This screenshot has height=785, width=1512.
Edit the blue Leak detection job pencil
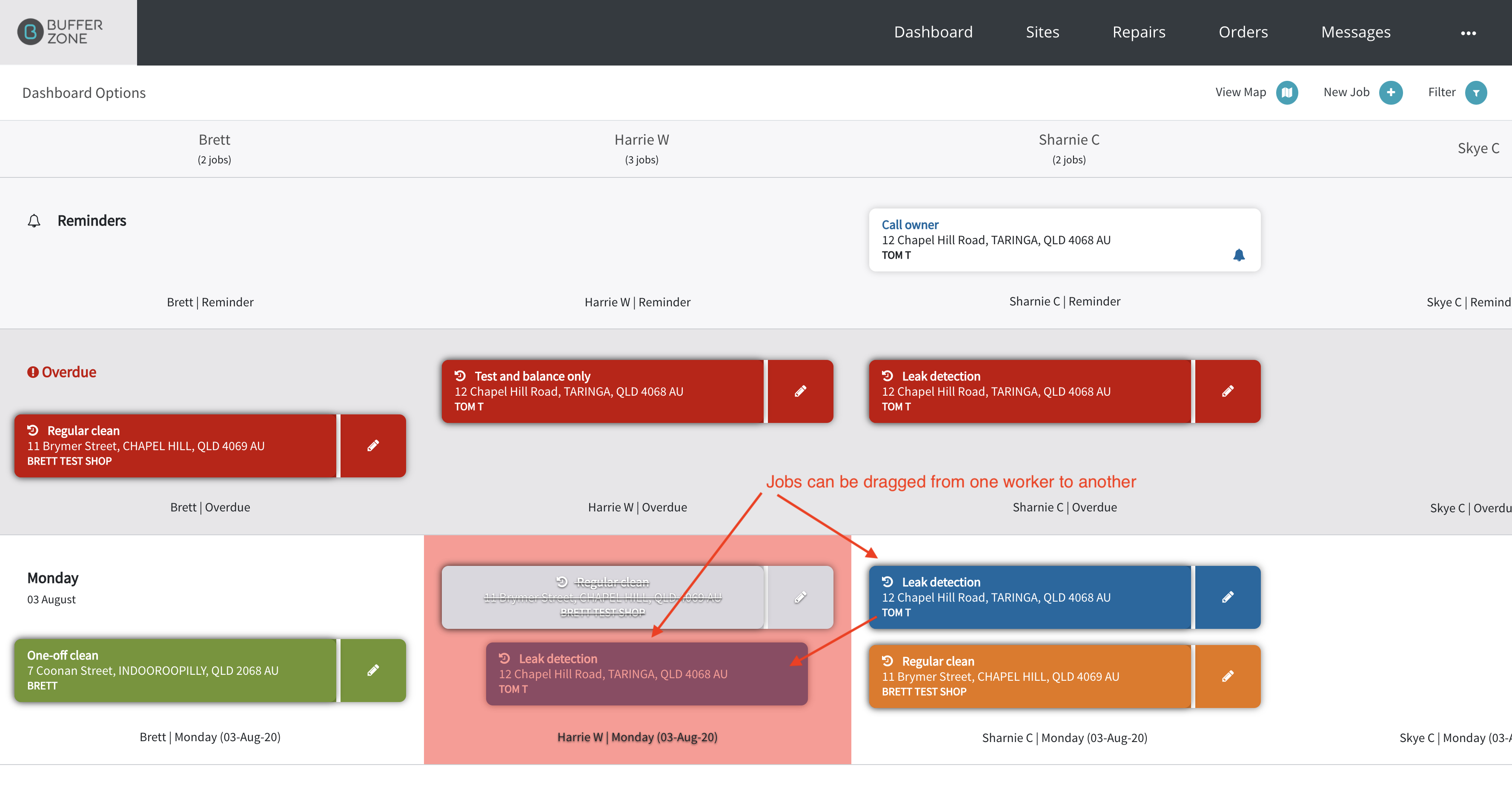(x=1228, y=597)
